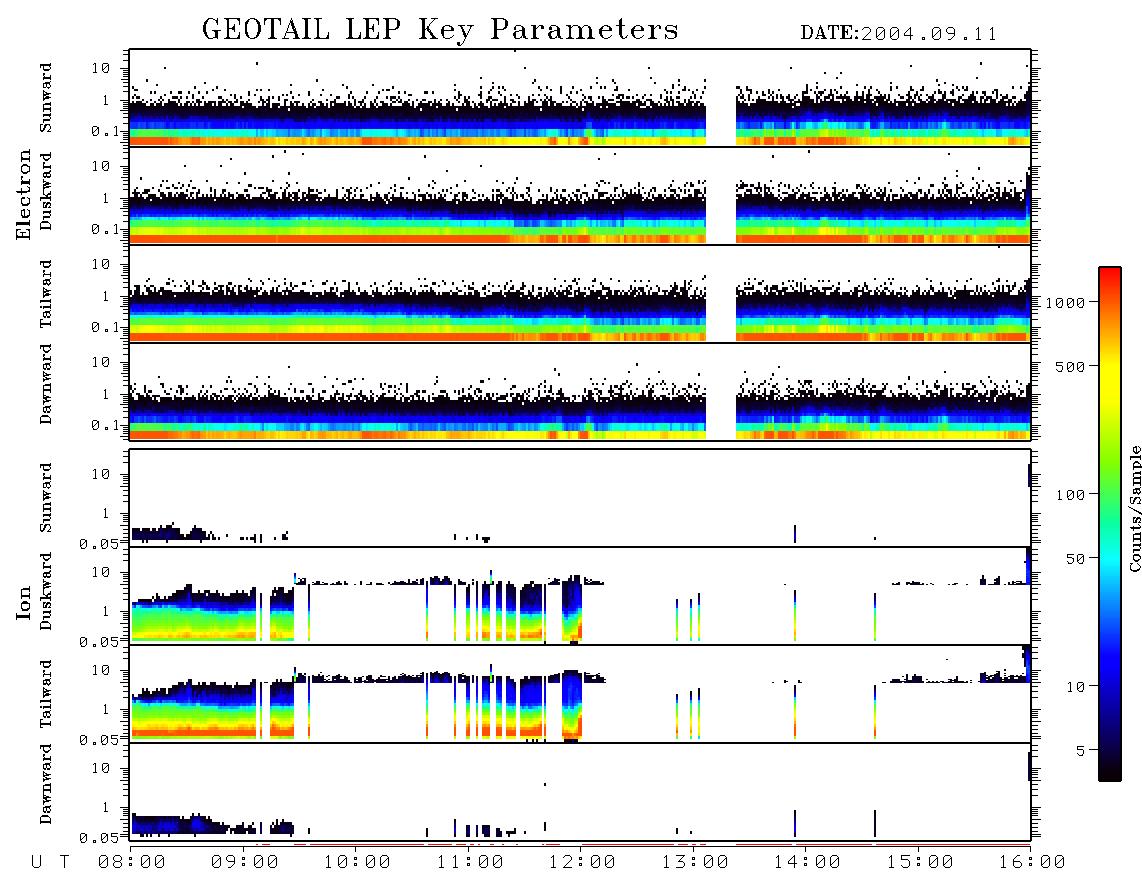Click the 1 tick on Electron Tailward axis

click(x=105, y=296)
